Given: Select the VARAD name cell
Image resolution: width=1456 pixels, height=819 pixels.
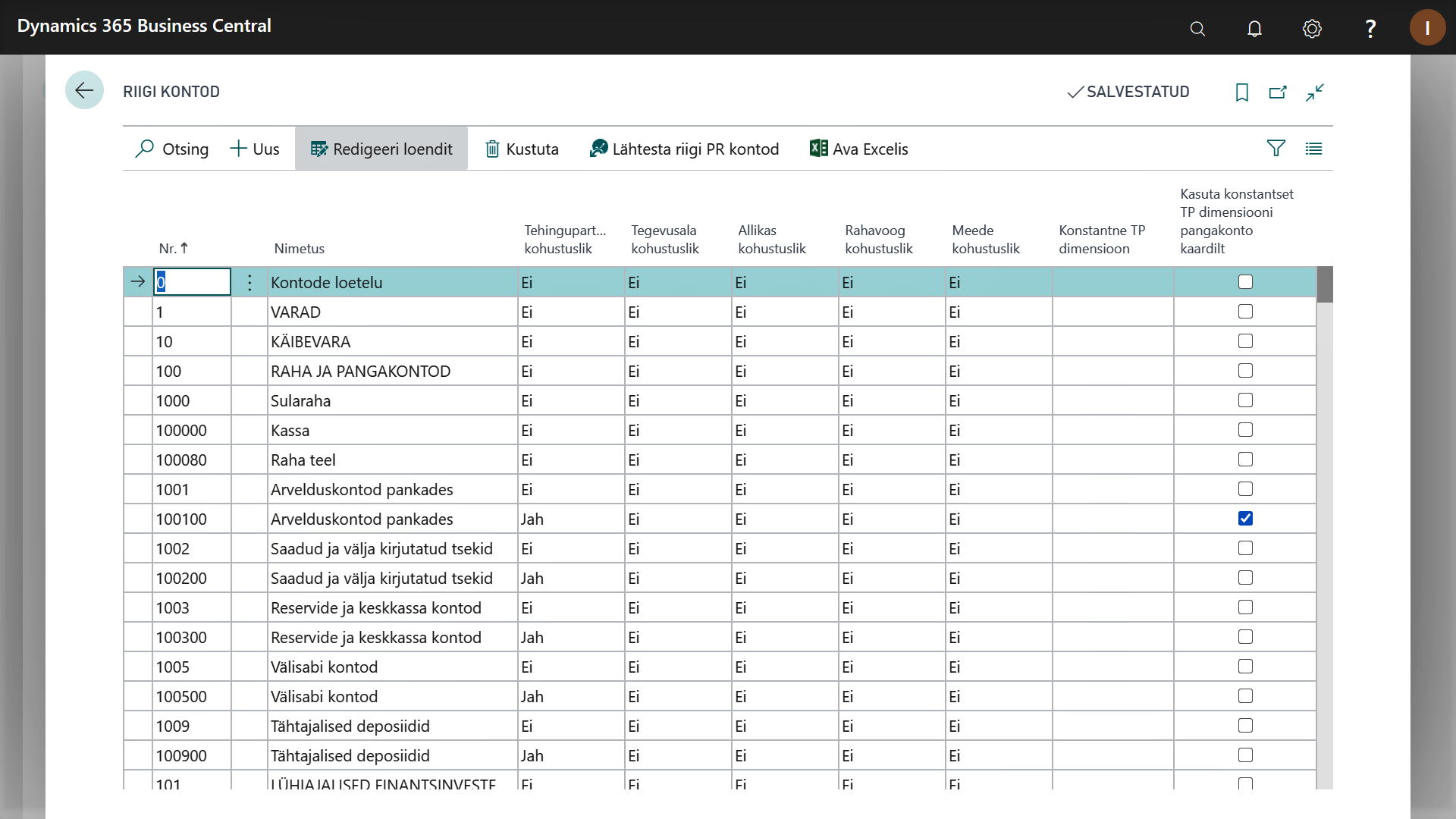Looking at the screenshot, I should pyautogui.click(x=393, y=312).
